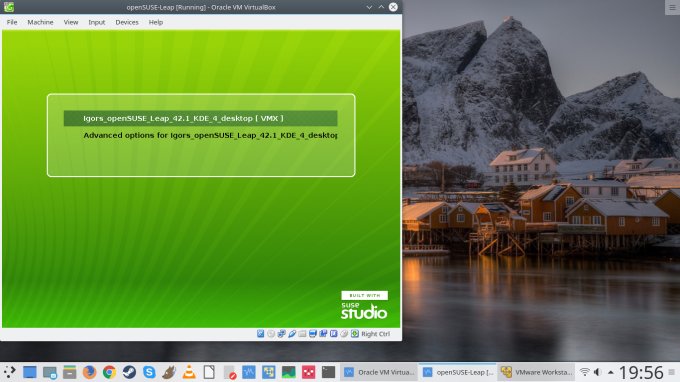Image resolution: width=680 pixels, height=382 pixels.
Task: Launch LibreOffice blank document icon
Action: coord(209,372)
